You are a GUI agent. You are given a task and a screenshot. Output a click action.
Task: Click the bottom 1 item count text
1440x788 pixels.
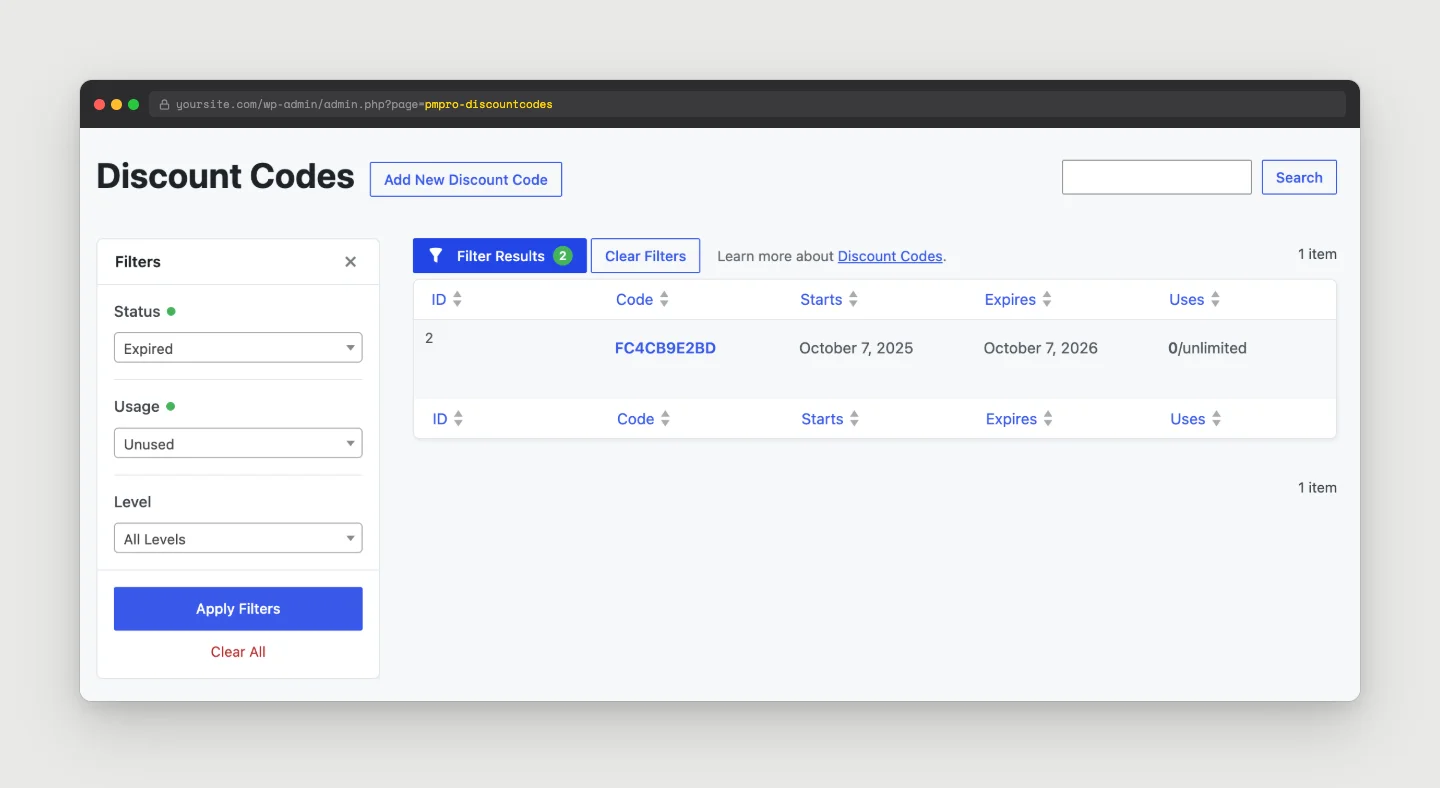coord(1317,488)
